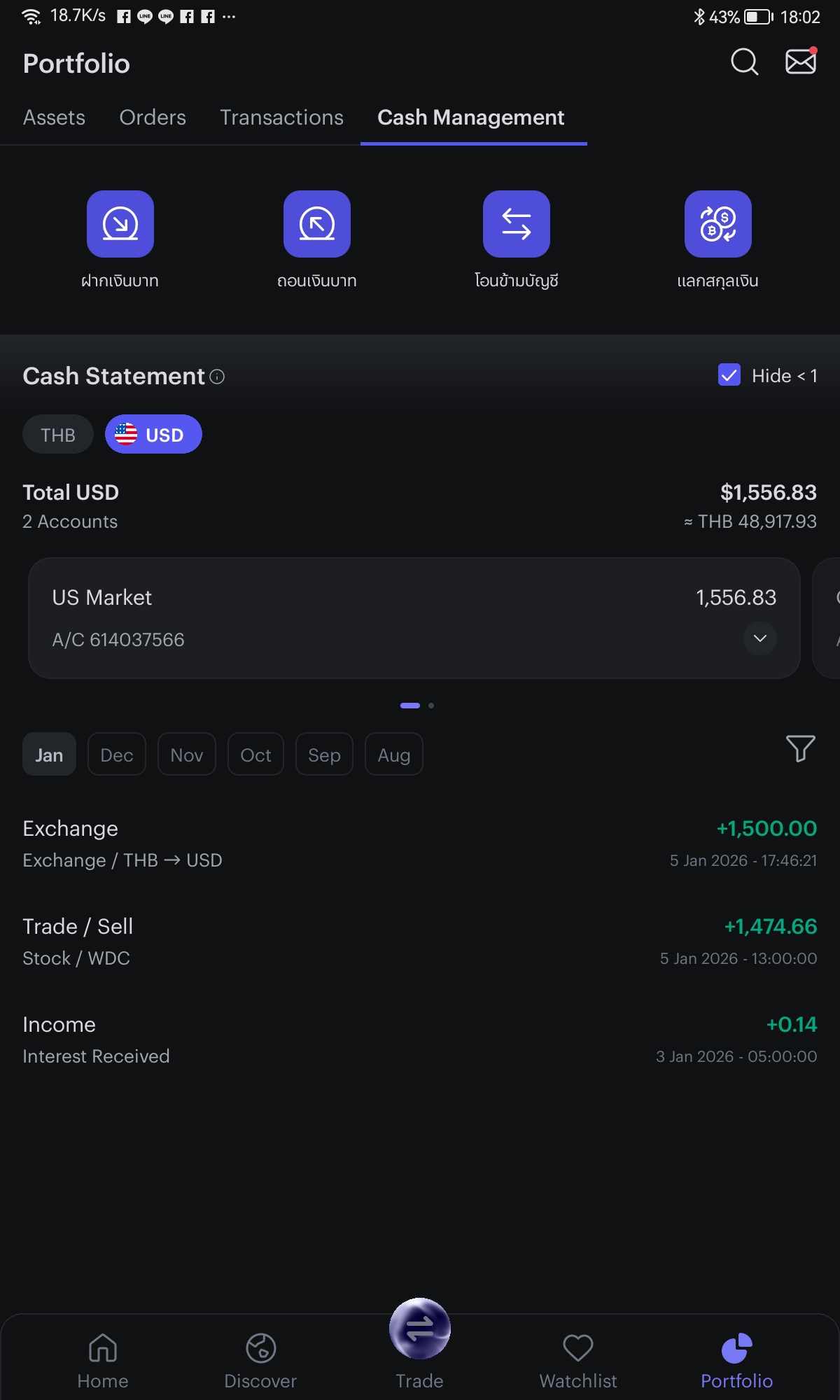Select the USD currency pill

(x=153, y=435)
